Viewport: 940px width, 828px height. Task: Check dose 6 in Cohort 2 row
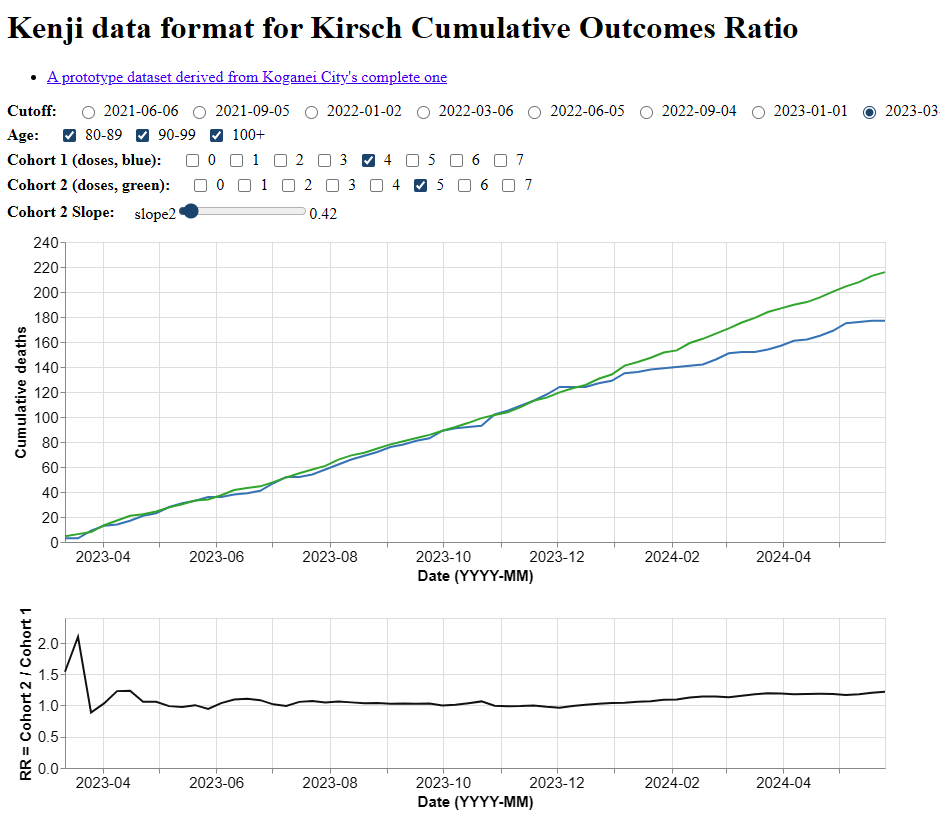[465, 186]
